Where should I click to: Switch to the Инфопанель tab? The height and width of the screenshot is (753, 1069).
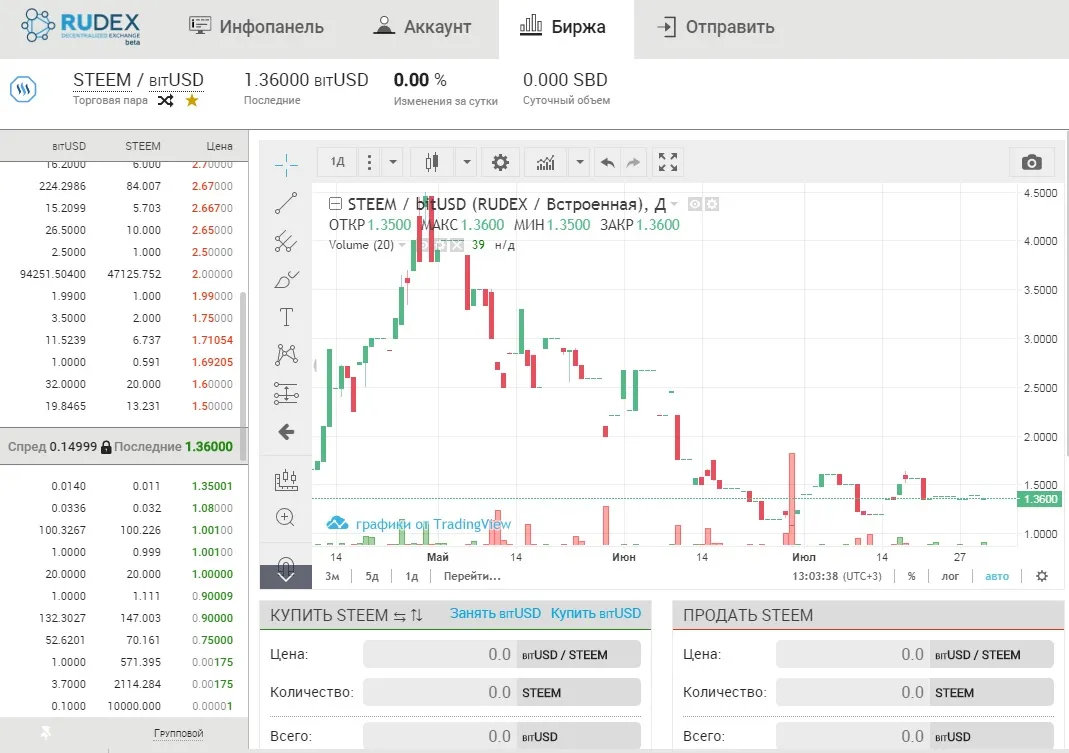click(x=256, y=27)
